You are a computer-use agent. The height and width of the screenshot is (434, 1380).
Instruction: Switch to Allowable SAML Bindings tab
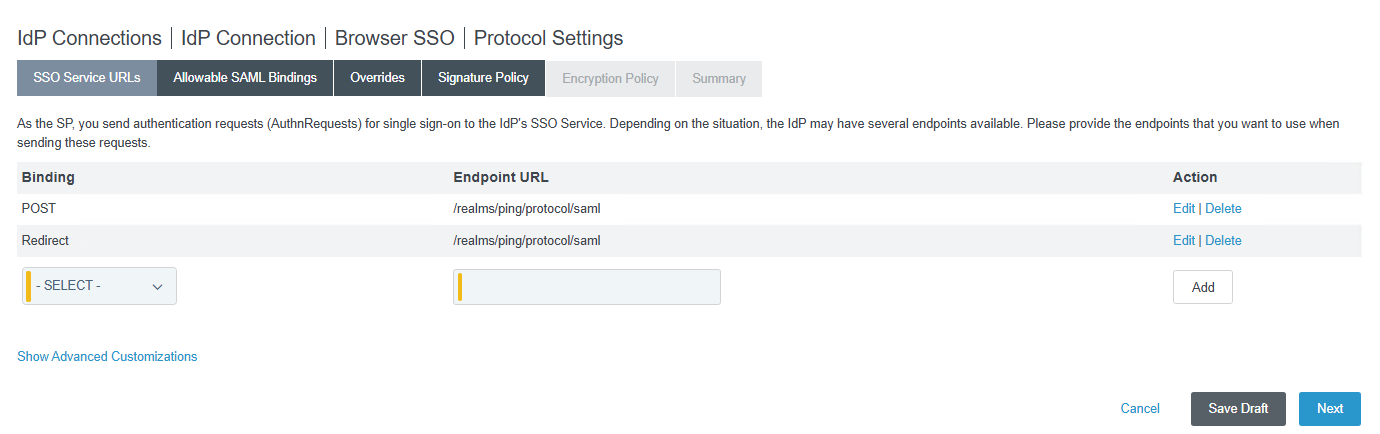(245, 78)
